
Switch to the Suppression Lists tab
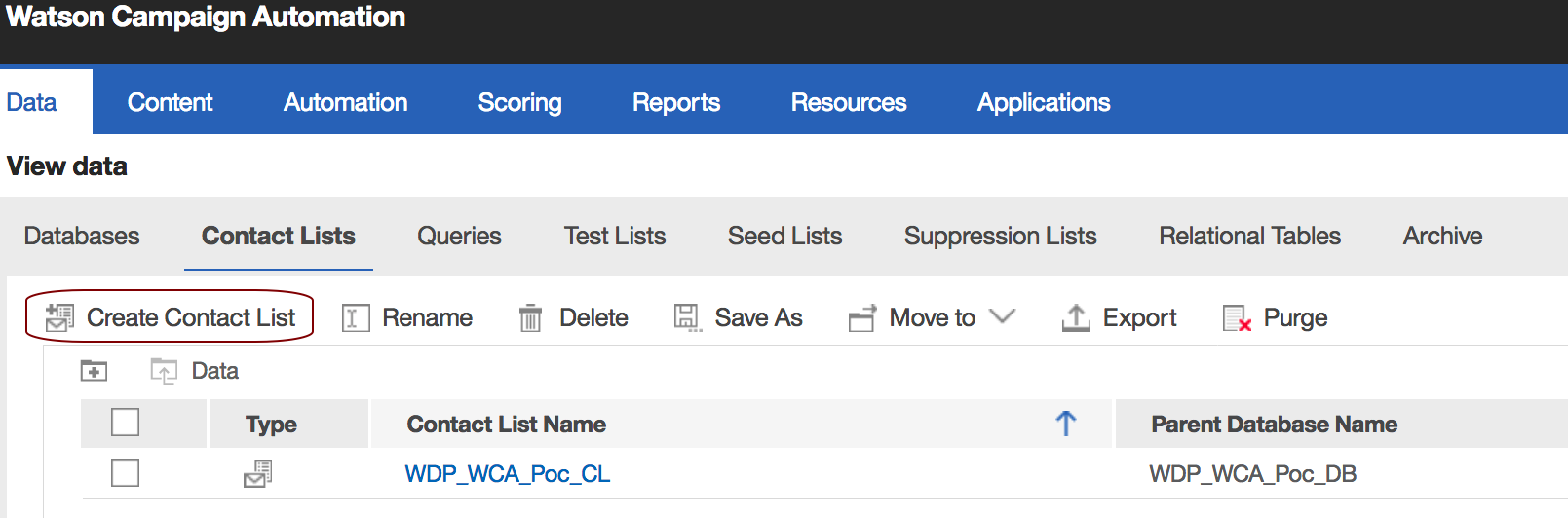click(x=1000, y=236)
